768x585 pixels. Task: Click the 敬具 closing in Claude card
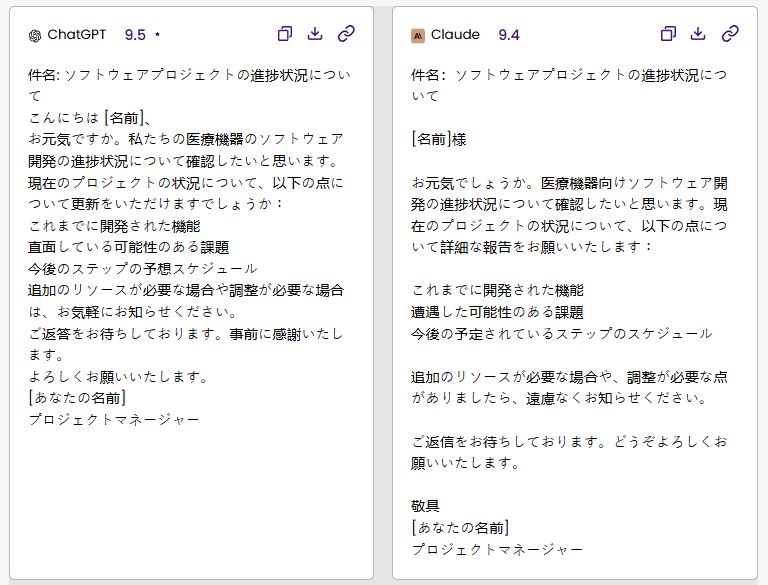tap(426, 506)
